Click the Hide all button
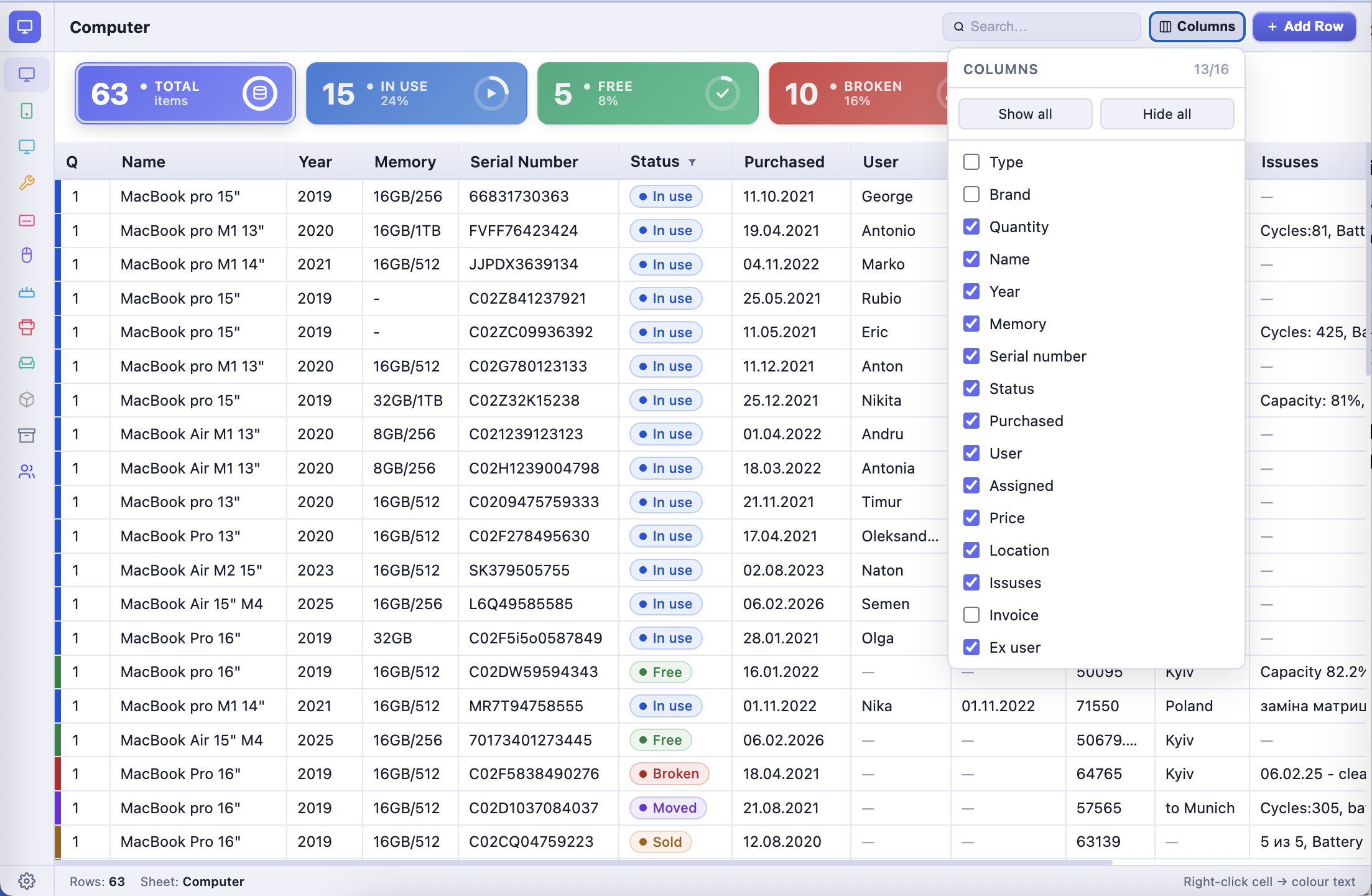The height and width of the screenshot is (896, 1372). point(1167,114)
